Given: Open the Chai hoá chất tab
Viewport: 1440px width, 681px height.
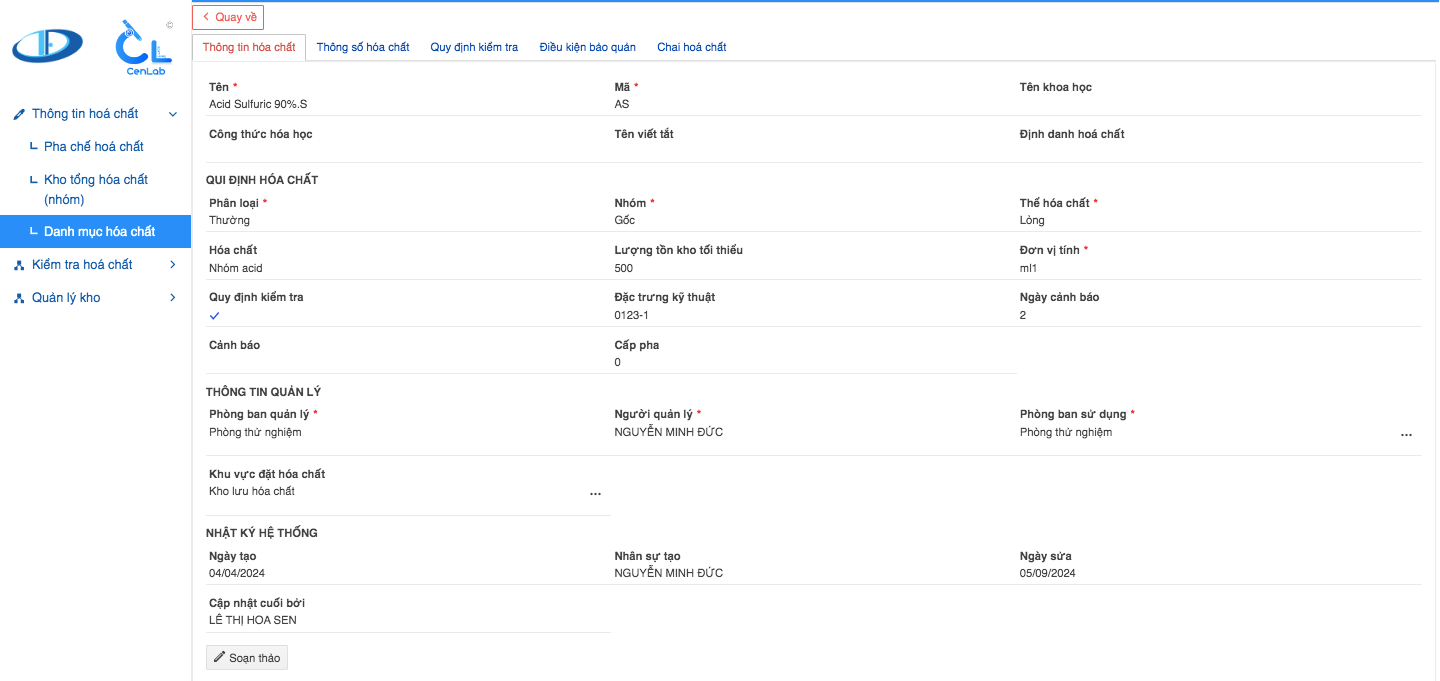Looking at the screenshot, I should coord(691,47).
